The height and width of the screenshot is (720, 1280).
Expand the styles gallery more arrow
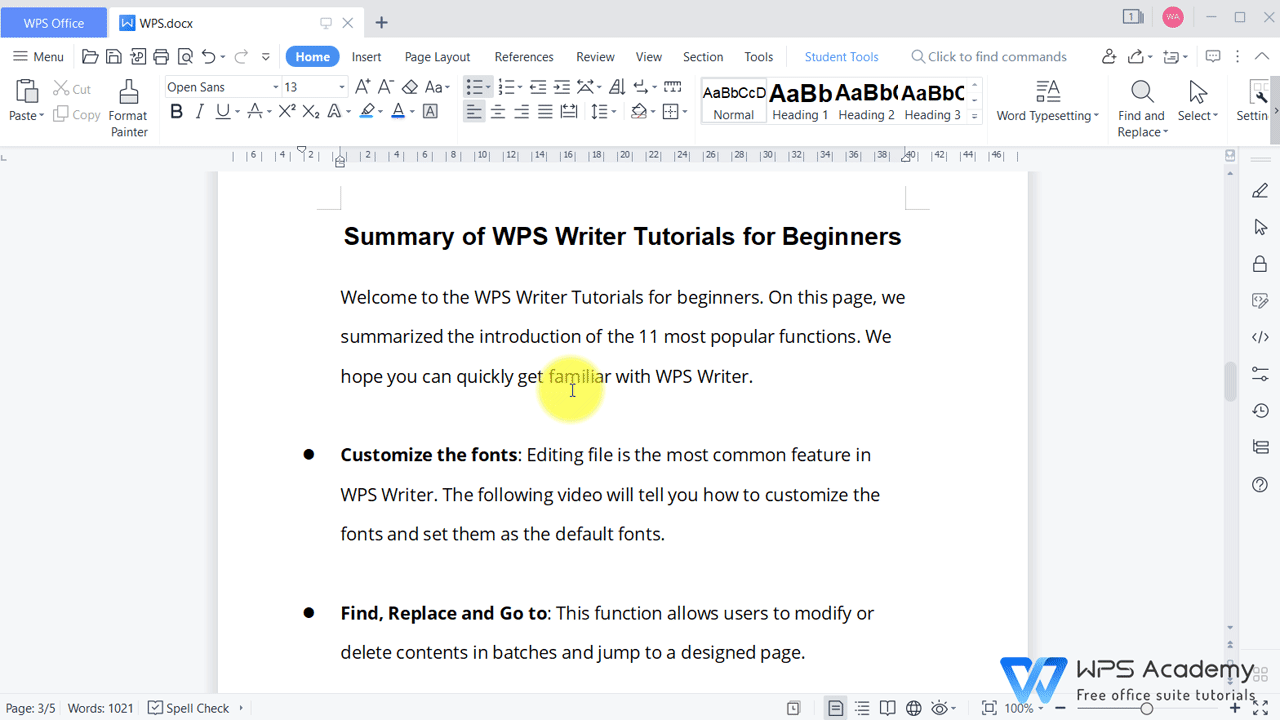975,116
